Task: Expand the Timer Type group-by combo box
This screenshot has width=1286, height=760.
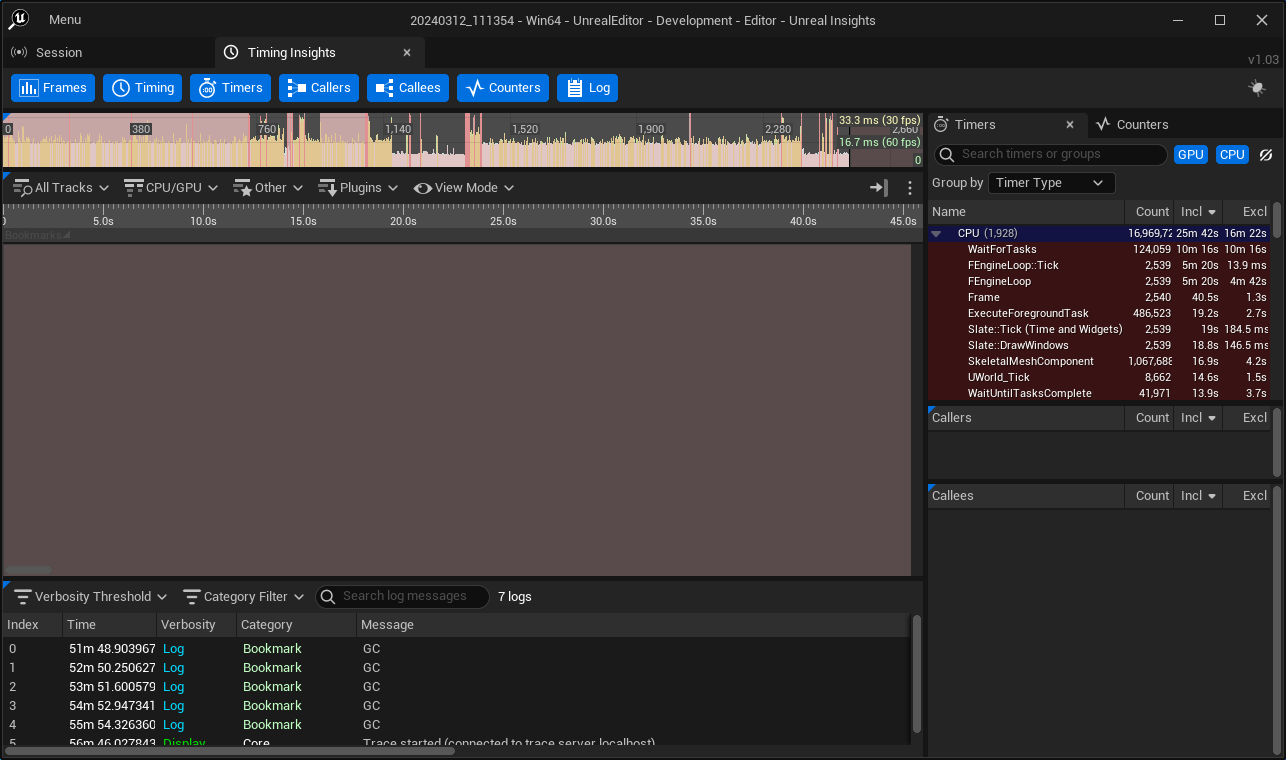Action: [x=1050, y=183]
